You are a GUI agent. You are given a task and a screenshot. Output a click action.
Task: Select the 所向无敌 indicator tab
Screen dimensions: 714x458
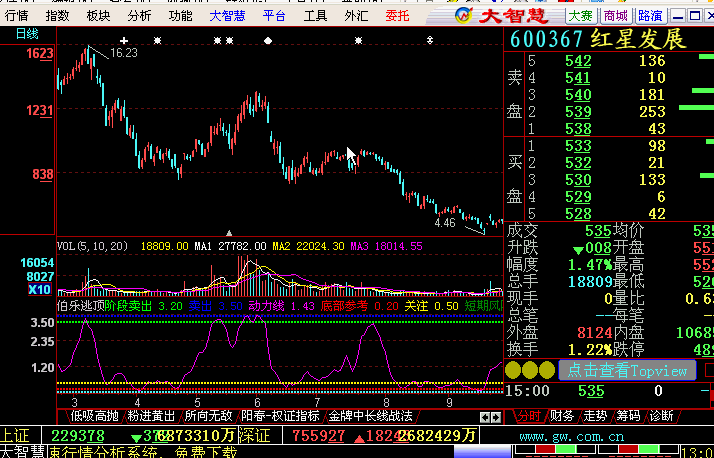(208, 416)
